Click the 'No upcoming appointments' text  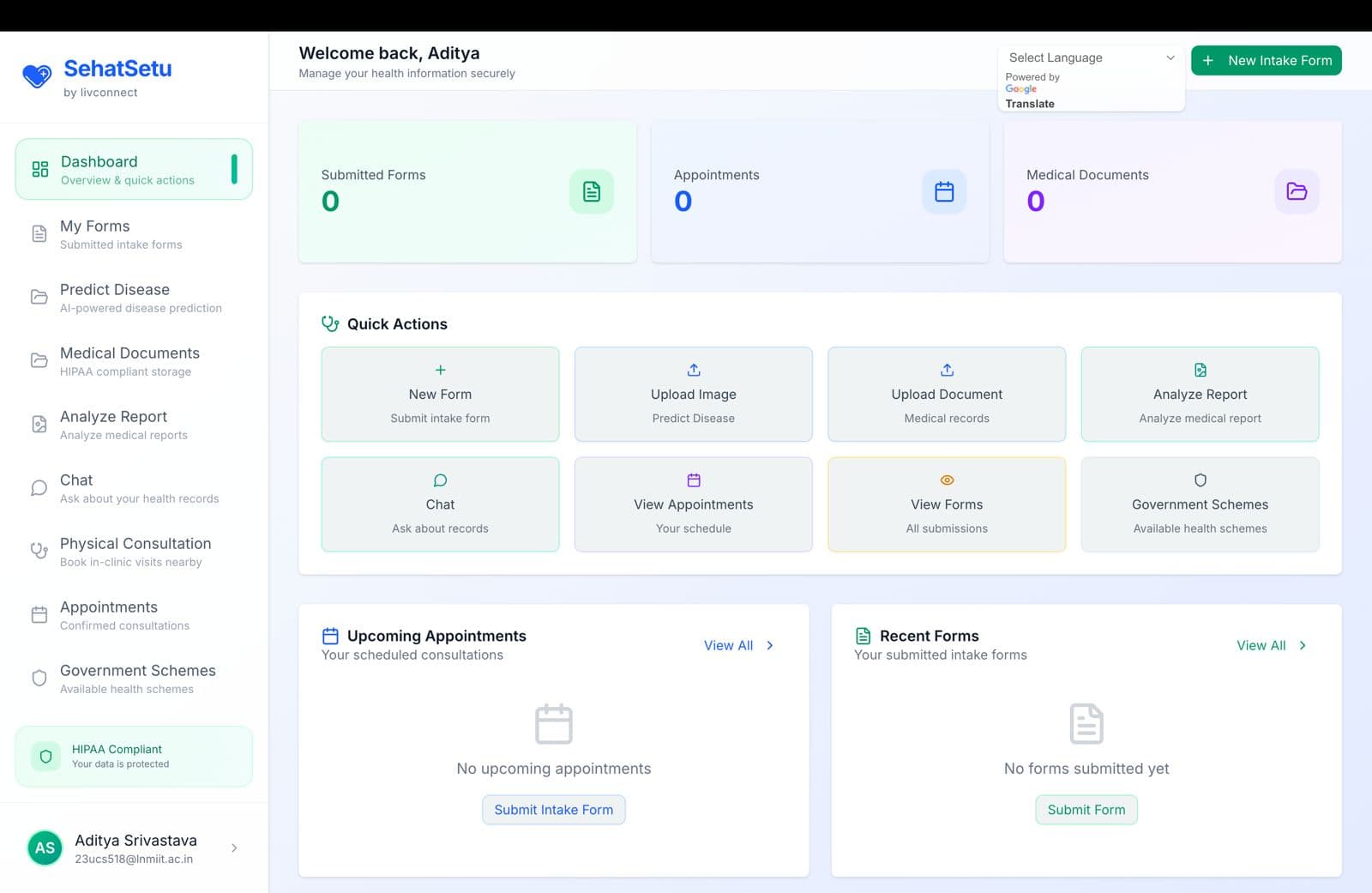(554, 769)
